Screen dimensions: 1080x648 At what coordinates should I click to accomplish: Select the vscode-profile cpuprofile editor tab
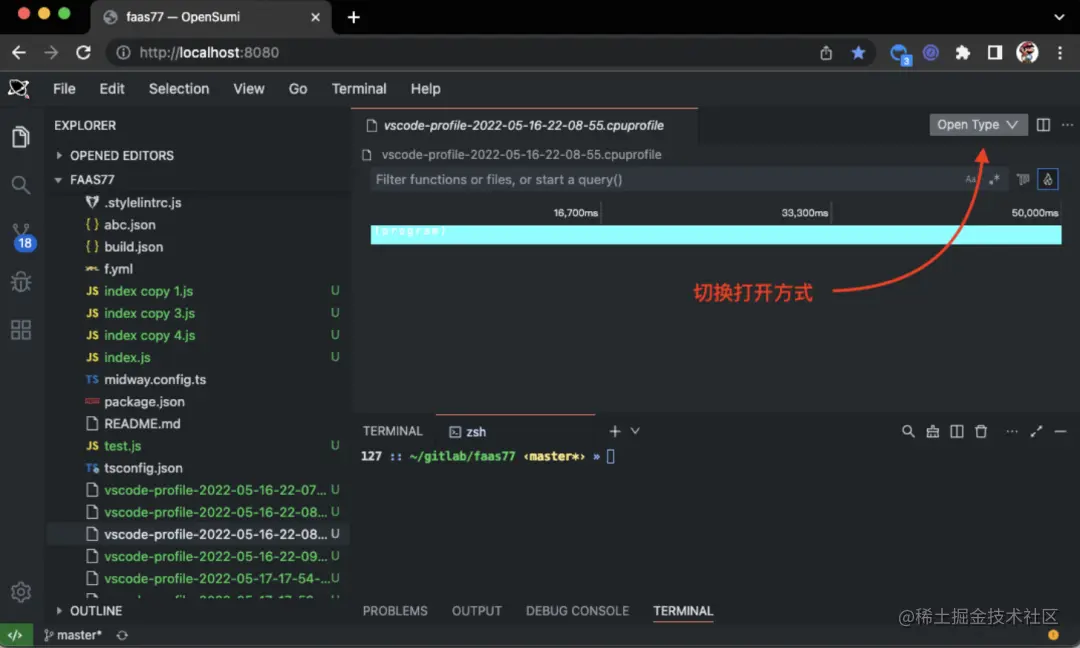pos(524,125)
